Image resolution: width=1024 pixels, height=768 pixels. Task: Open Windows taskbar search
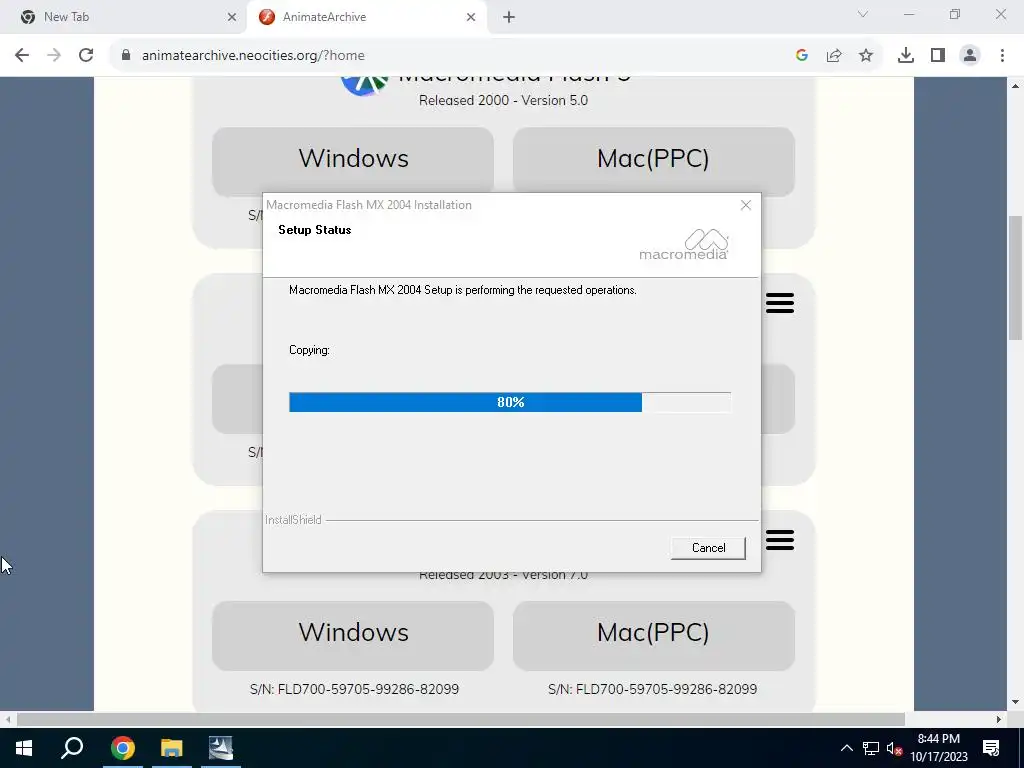click(72, 748)
